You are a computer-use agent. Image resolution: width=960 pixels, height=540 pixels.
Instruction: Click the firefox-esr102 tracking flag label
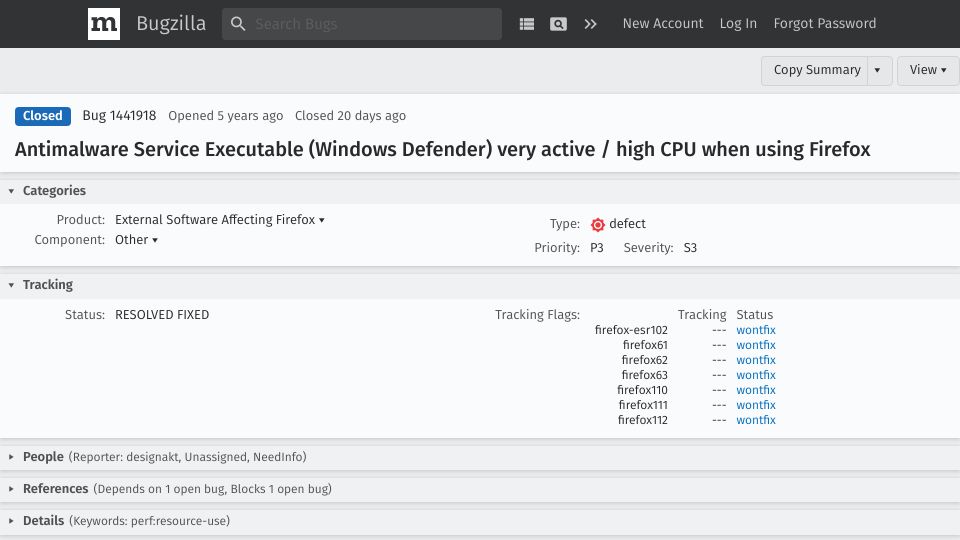pyautogui.click(x=631, y=330)
